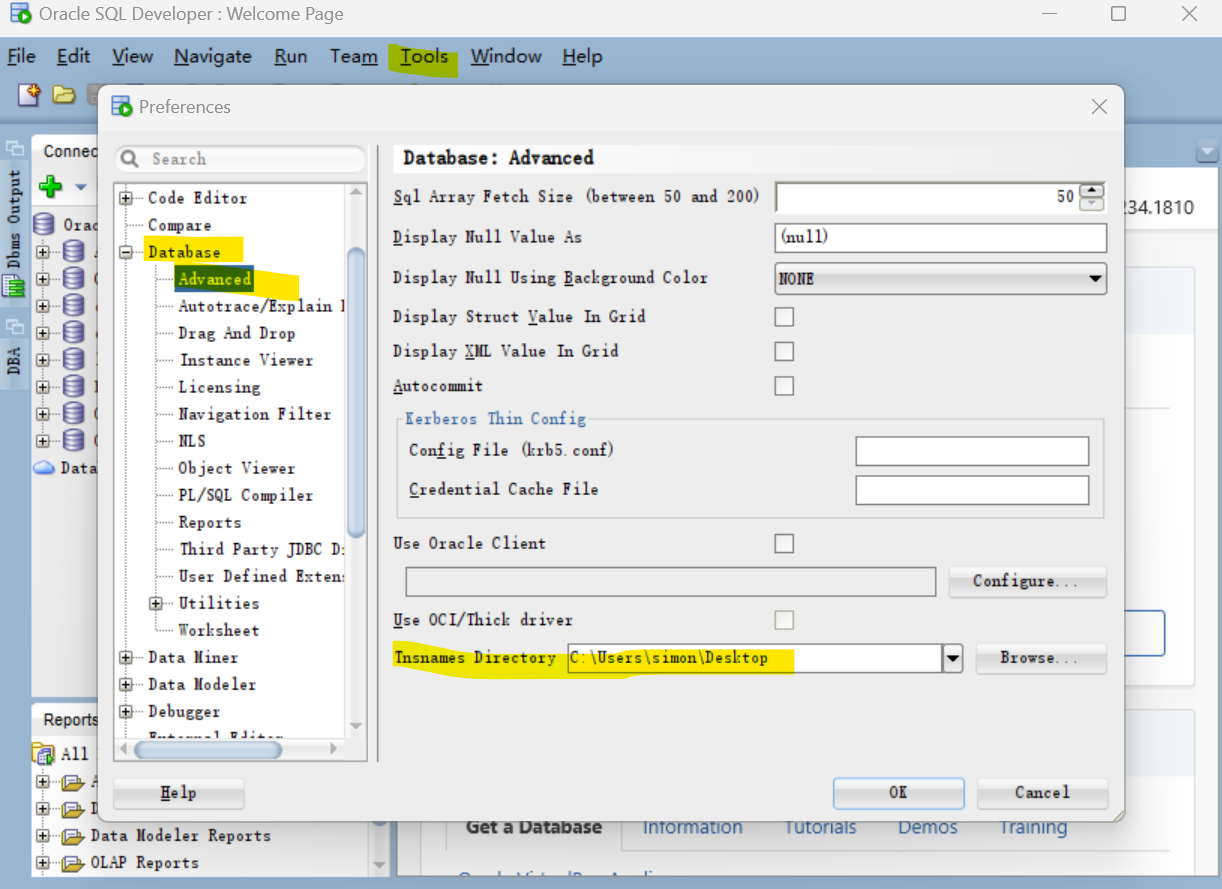Click the Tnsnames Directory path field
This screenshot has width=1222, height=889.
[x=754, y=658]
